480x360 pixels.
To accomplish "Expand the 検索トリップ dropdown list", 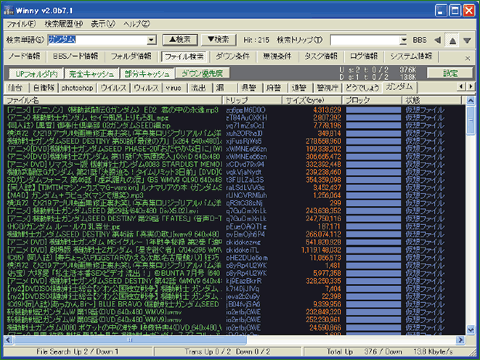I will 404,40.
